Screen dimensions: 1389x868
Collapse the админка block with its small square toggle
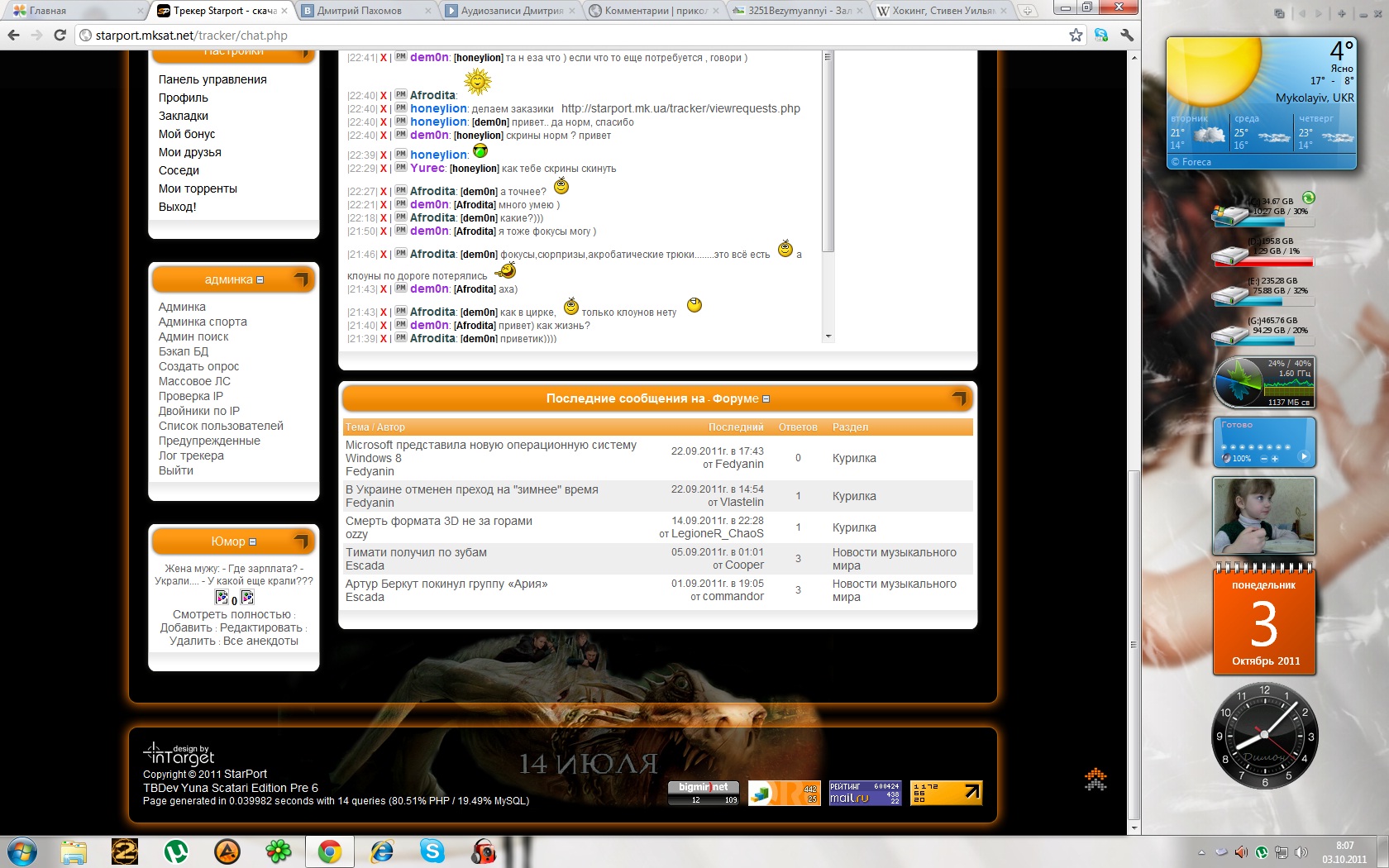[x=260, y=280]
